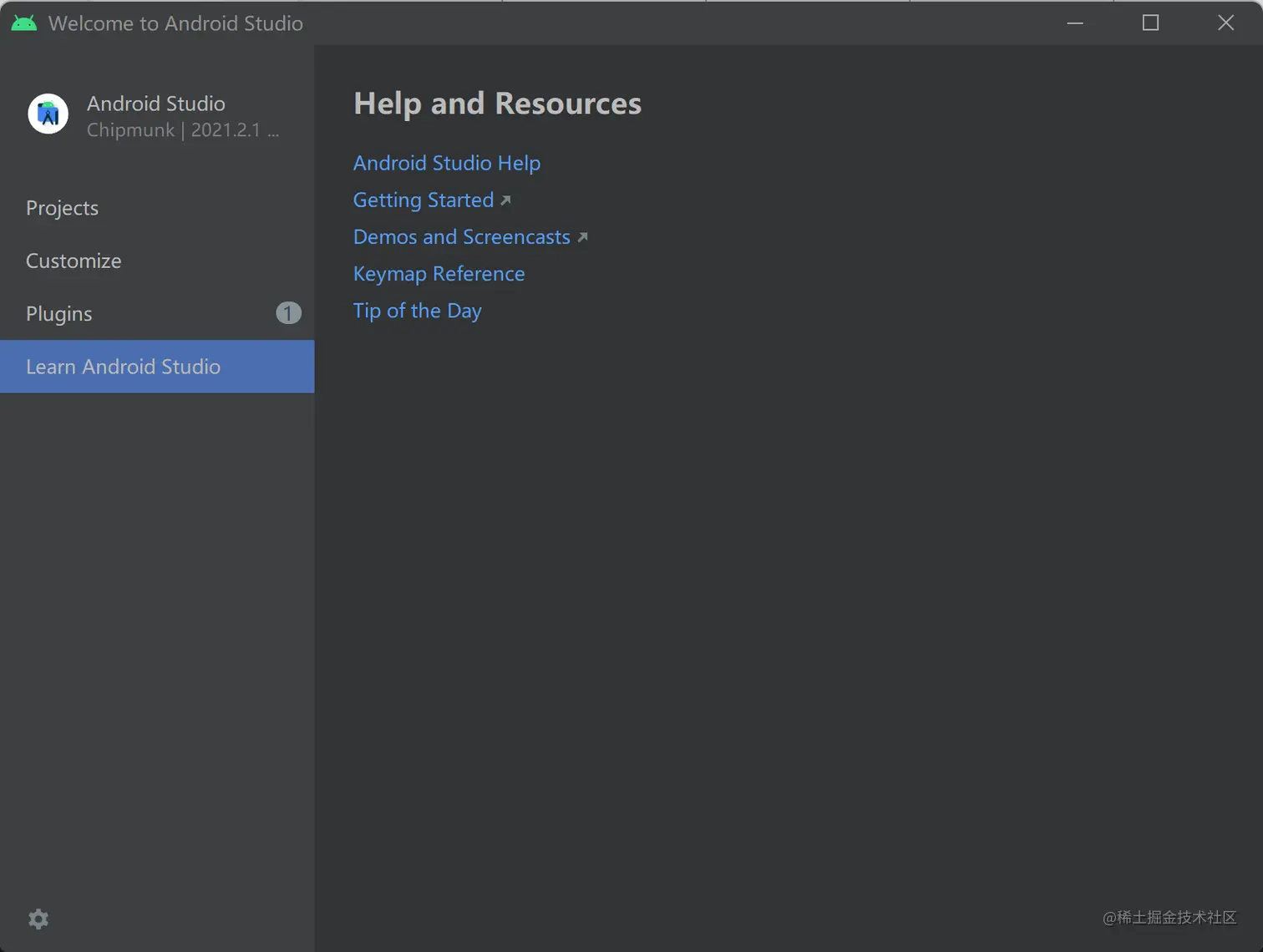Select the Learn Android Studio tab
The width and height of the screenshot is (1263, 952).
pyautogui.click(x=124, y=367)
